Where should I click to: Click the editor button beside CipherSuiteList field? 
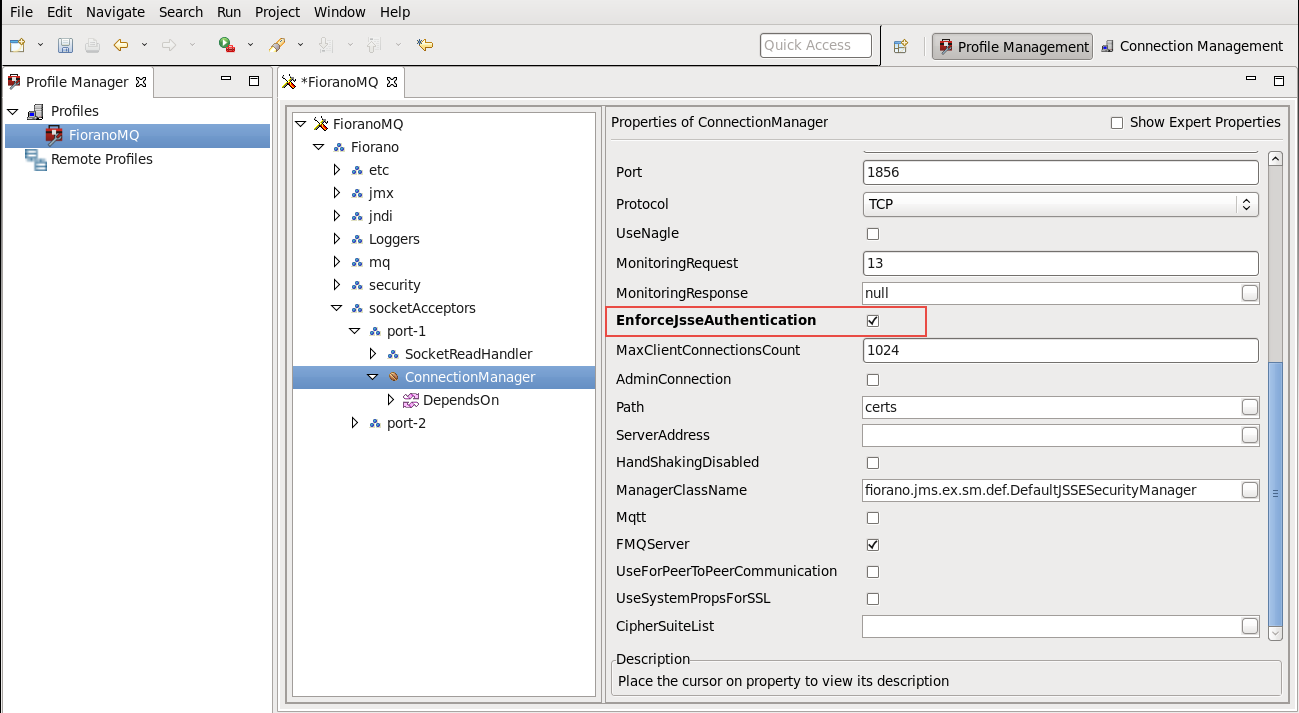coord(1249,626)
